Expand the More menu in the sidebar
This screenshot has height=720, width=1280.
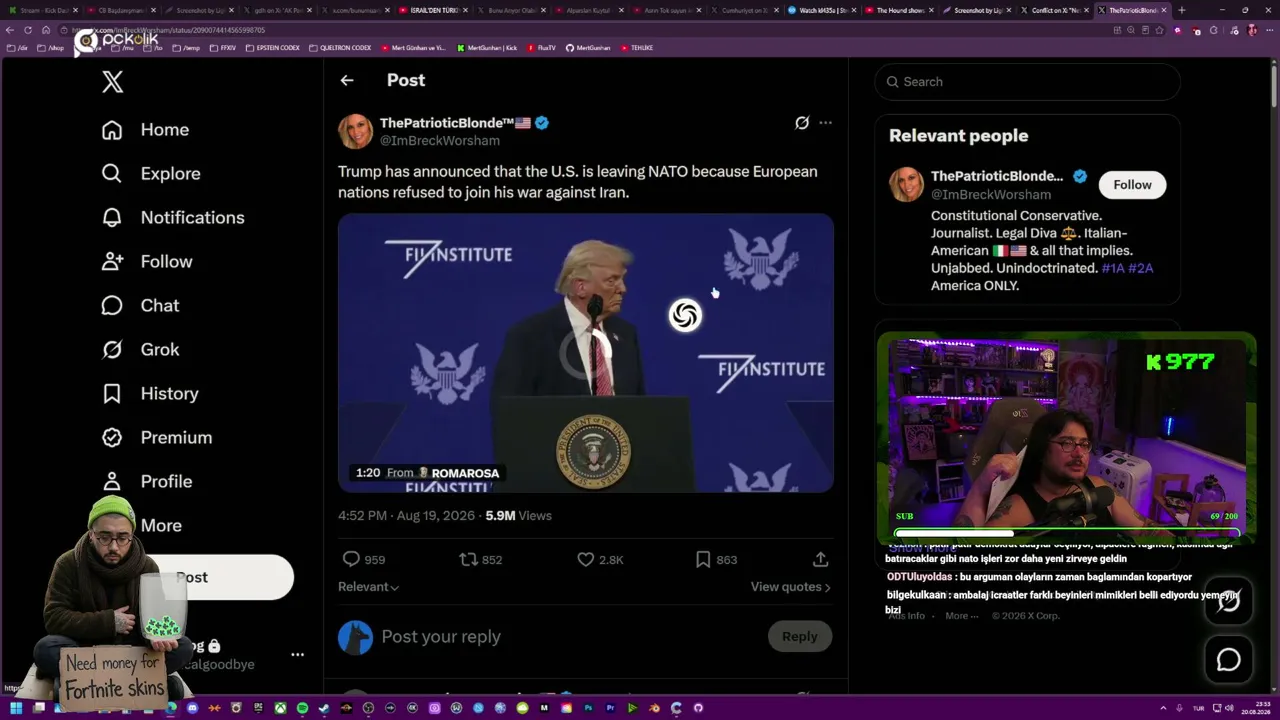coord(160,526)
